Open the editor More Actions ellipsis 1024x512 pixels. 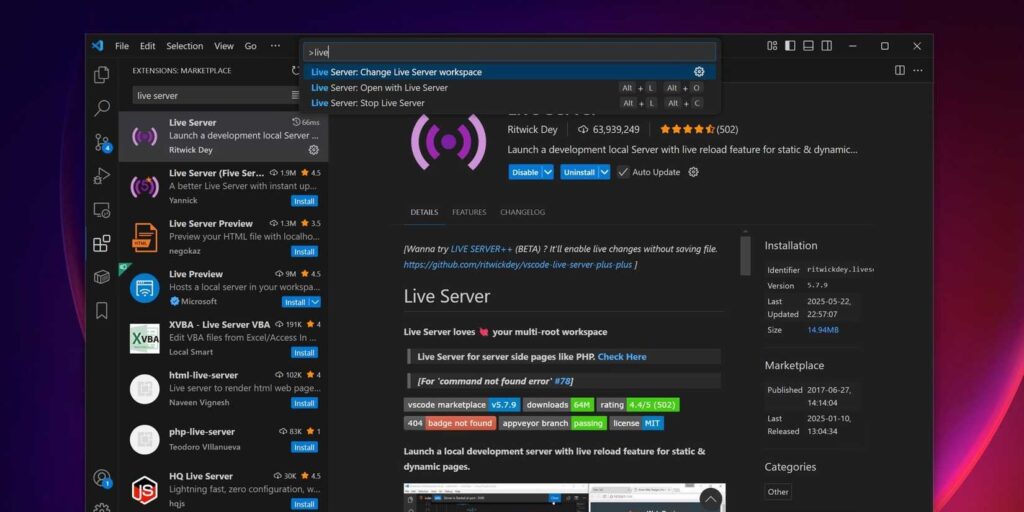[918, 70]
